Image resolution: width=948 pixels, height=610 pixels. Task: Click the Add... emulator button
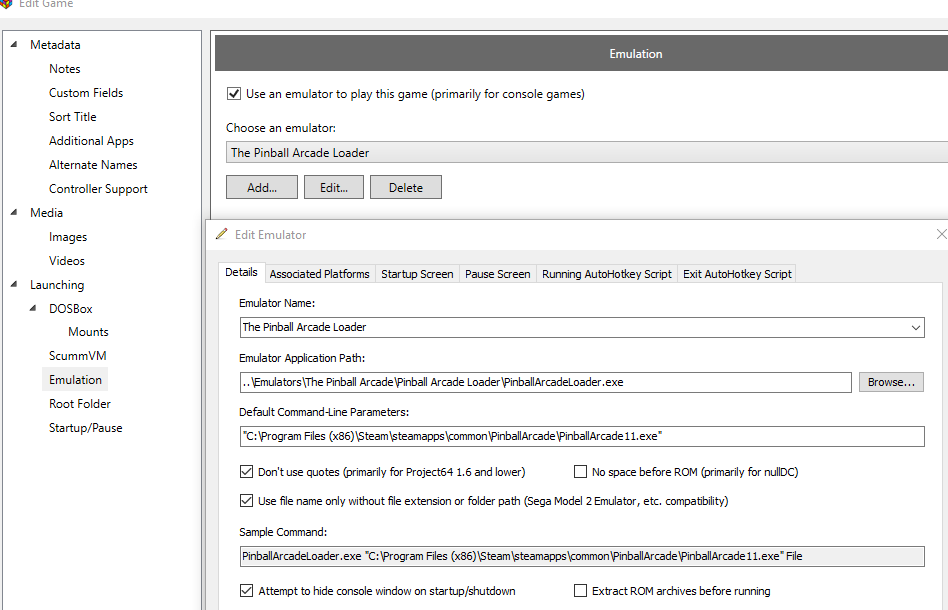(x=262, y=187)
